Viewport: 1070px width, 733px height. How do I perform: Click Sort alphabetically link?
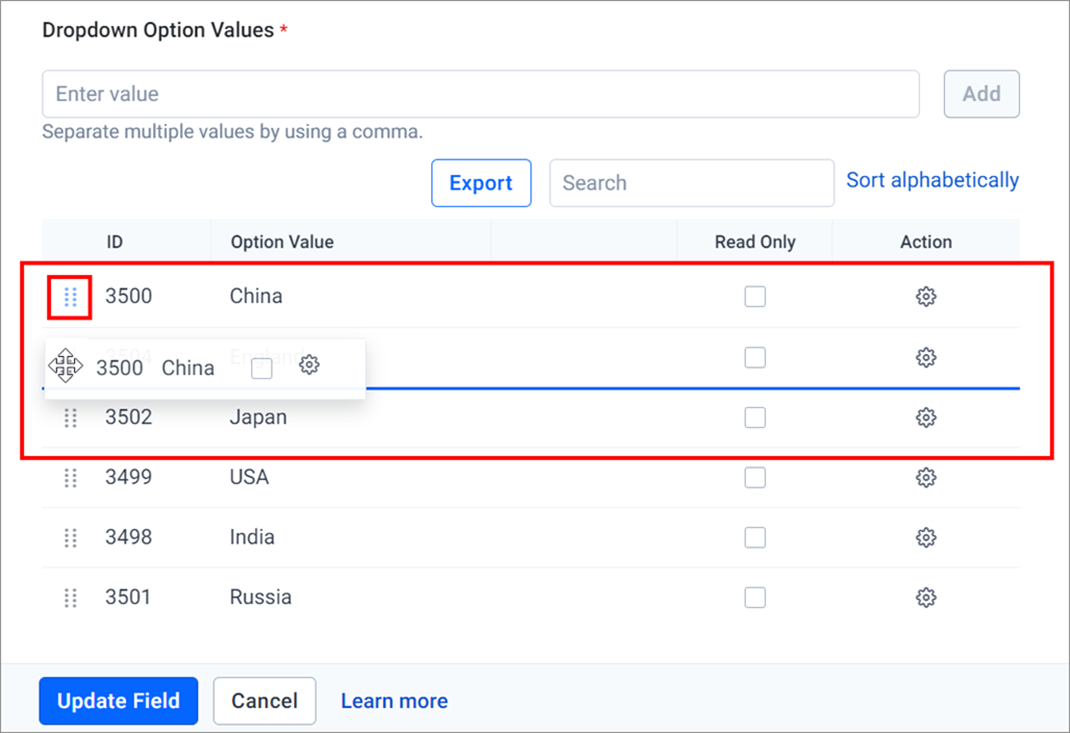pos(932,180)
